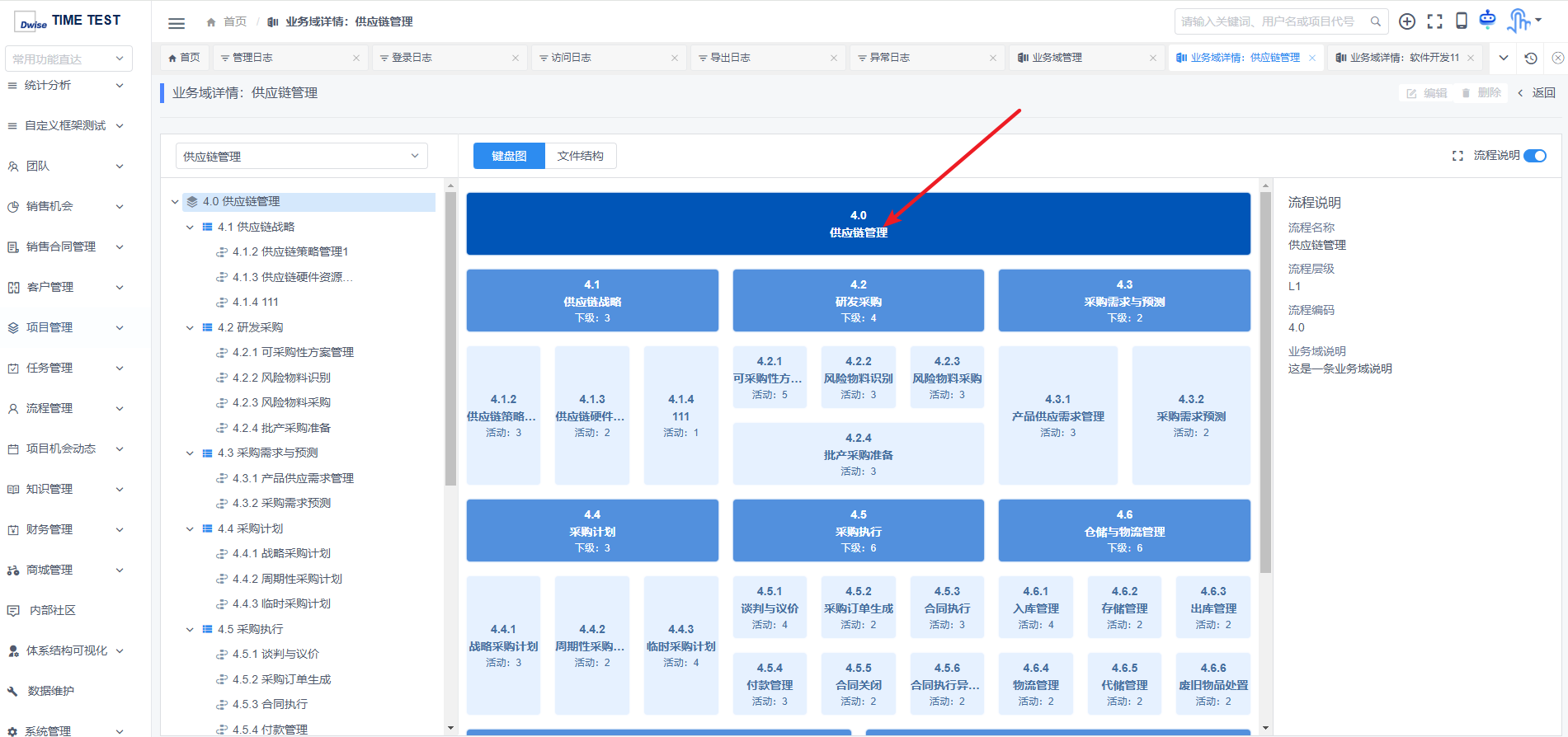Click the circled plus quick-add icon
The image size is (1568, 737).
pos(1407,21)
